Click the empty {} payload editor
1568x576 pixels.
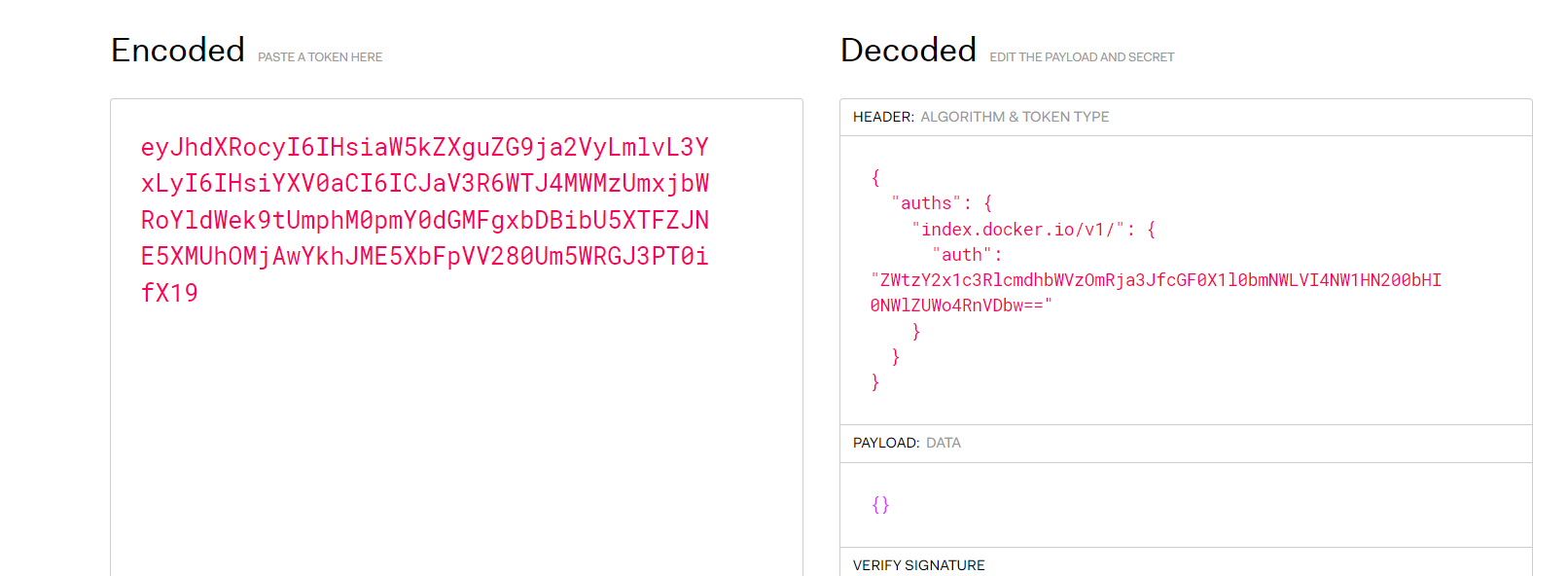pyautogui.click(x=1186, y=505)
